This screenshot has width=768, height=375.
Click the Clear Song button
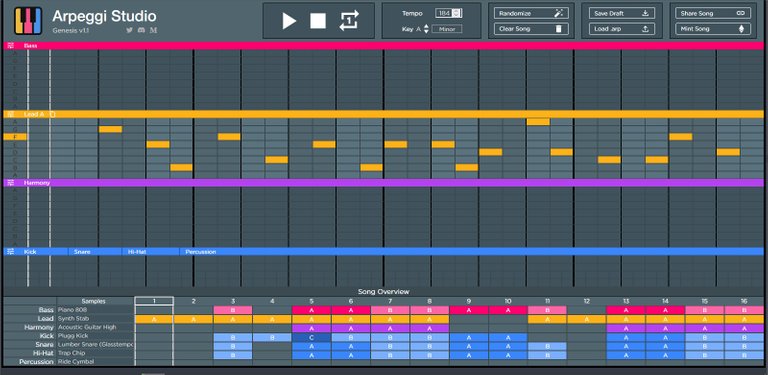click(x=531, y=29)
